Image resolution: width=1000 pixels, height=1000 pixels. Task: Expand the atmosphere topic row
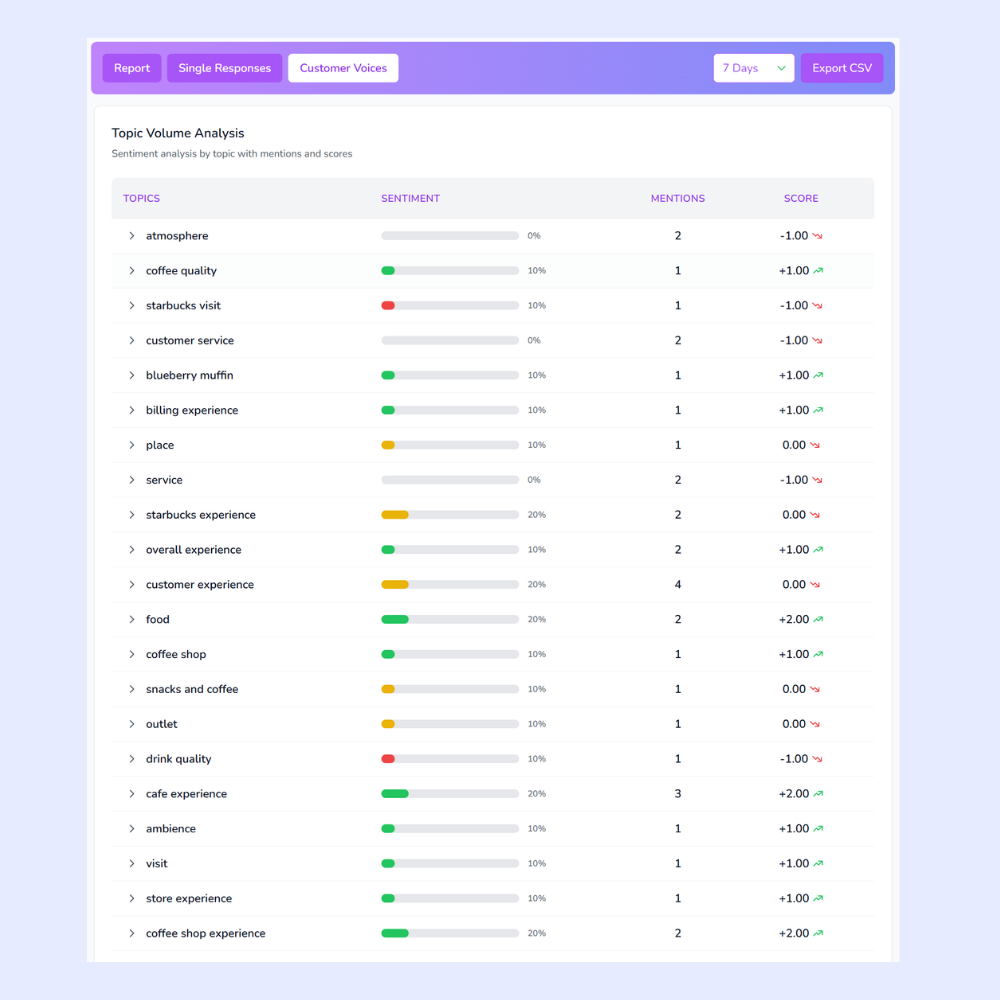(x=131, y=236)
